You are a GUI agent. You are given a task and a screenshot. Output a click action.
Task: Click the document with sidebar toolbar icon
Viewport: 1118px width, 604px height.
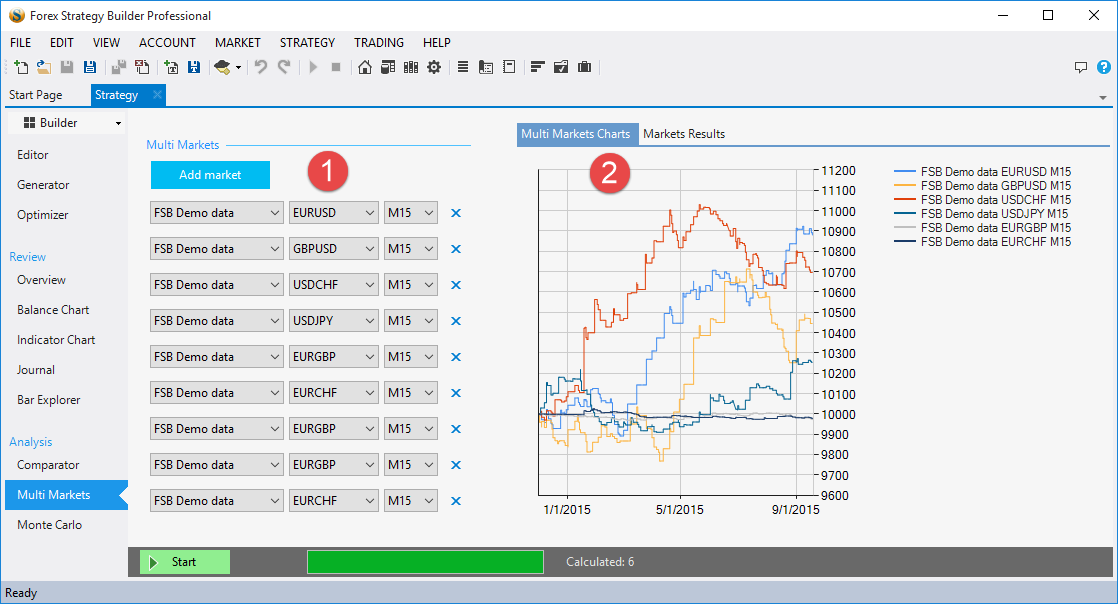(x=486, y=67)
